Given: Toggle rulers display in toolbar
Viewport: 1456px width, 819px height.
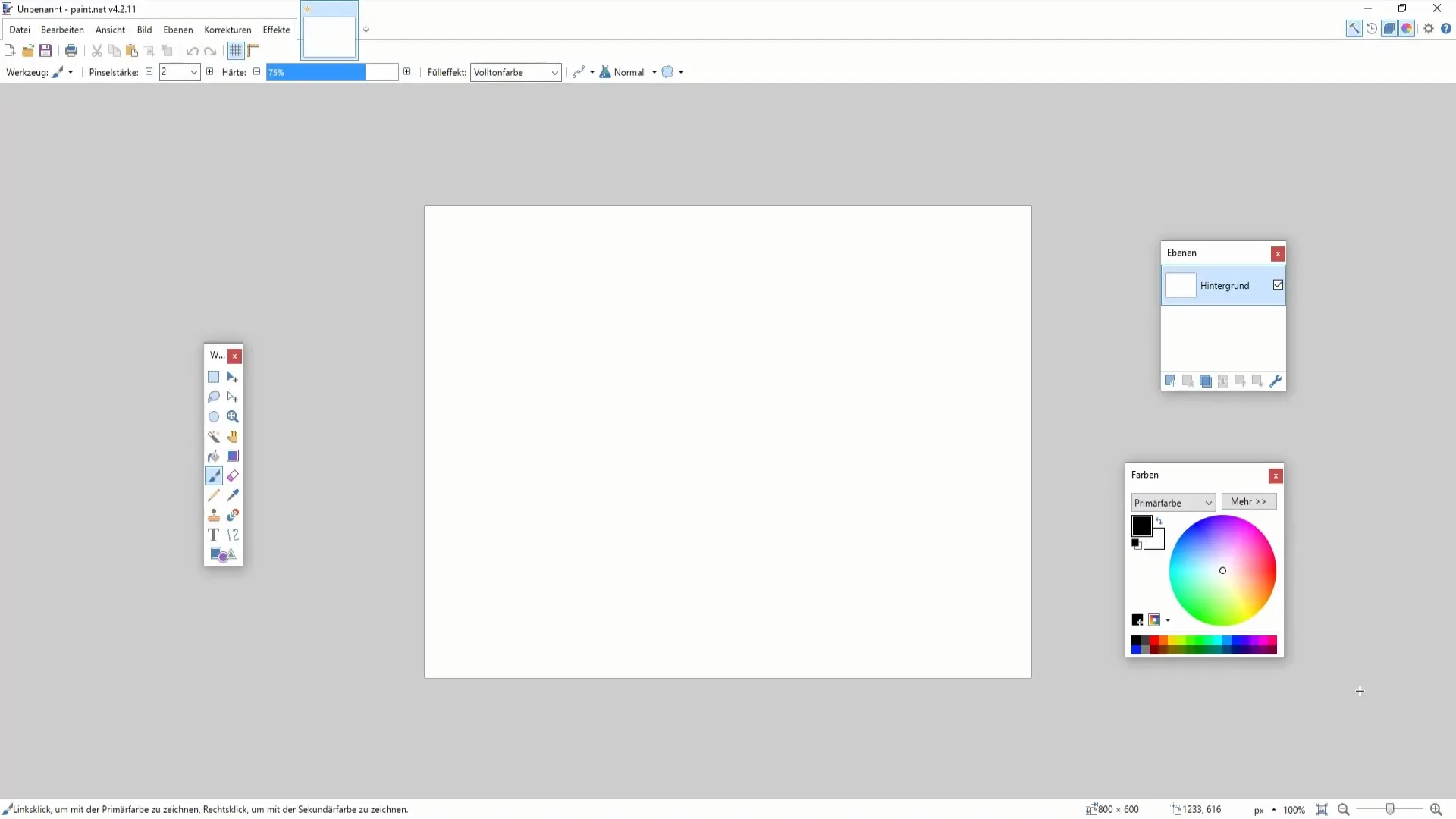Looking at the screenshot, I should [254, 51].
